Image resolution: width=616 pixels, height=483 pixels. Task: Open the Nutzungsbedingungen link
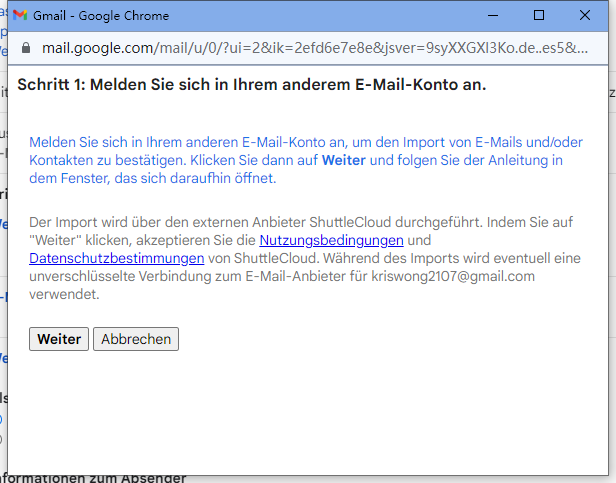331,241
